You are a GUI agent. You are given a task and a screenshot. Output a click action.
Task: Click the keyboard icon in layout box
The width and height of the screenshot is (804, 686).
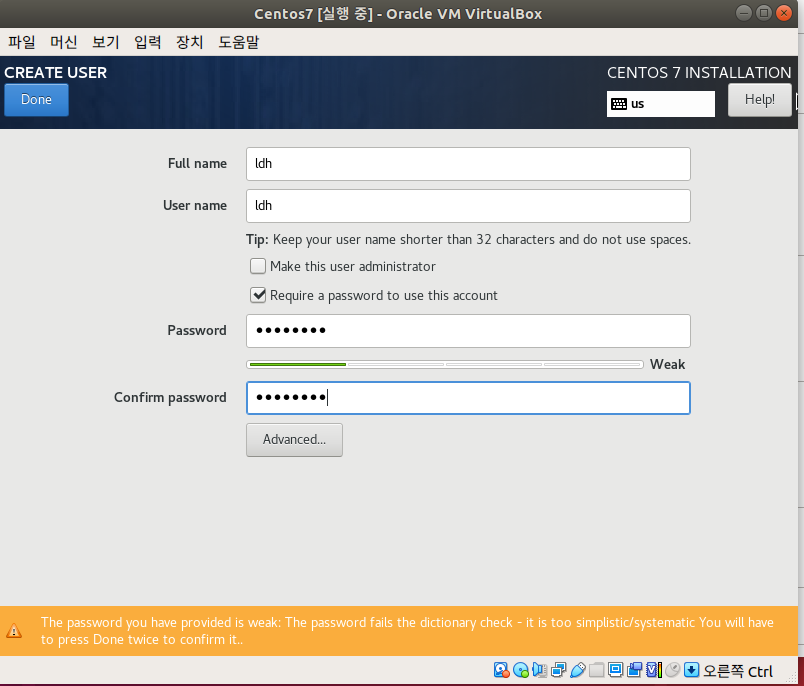coord(619,104)
